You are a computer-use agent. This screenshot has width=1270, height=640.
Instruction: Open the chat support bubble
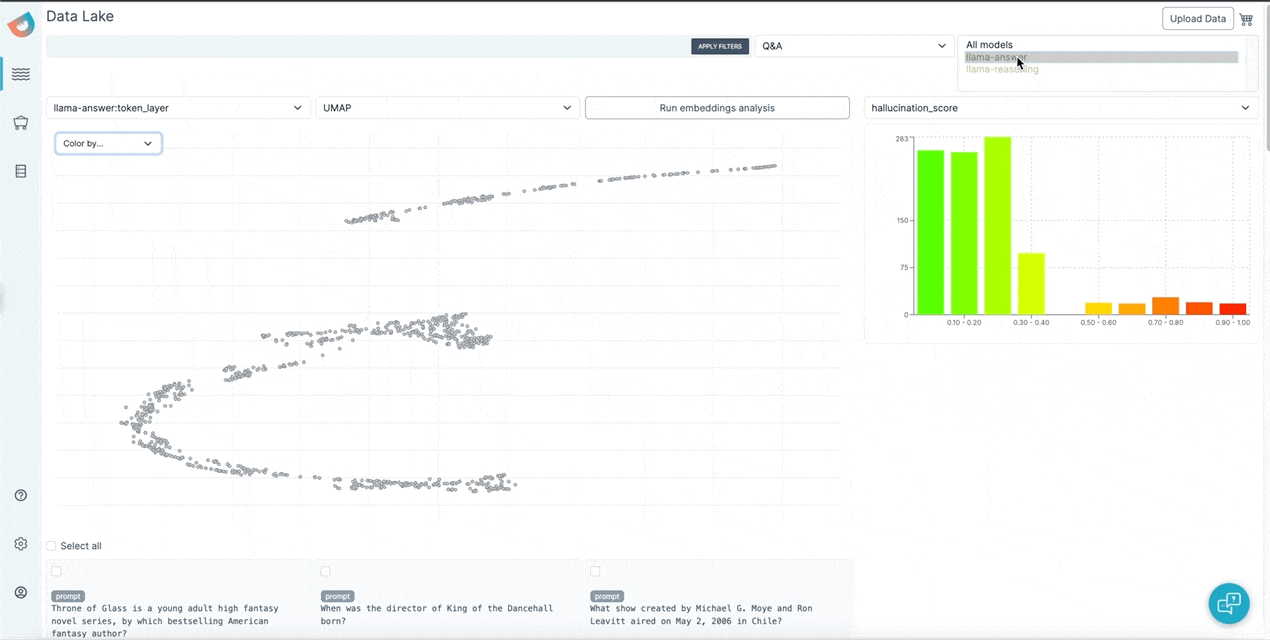tap(1229, 603)
